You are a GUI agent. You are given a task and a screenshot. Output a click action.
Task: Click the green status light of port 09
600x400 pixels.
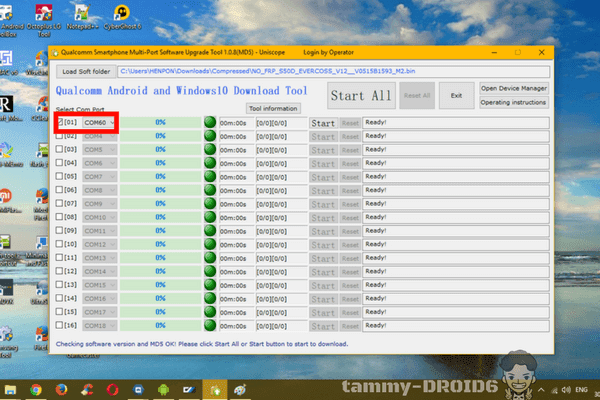pyautogui.click(x=210, y=230)
